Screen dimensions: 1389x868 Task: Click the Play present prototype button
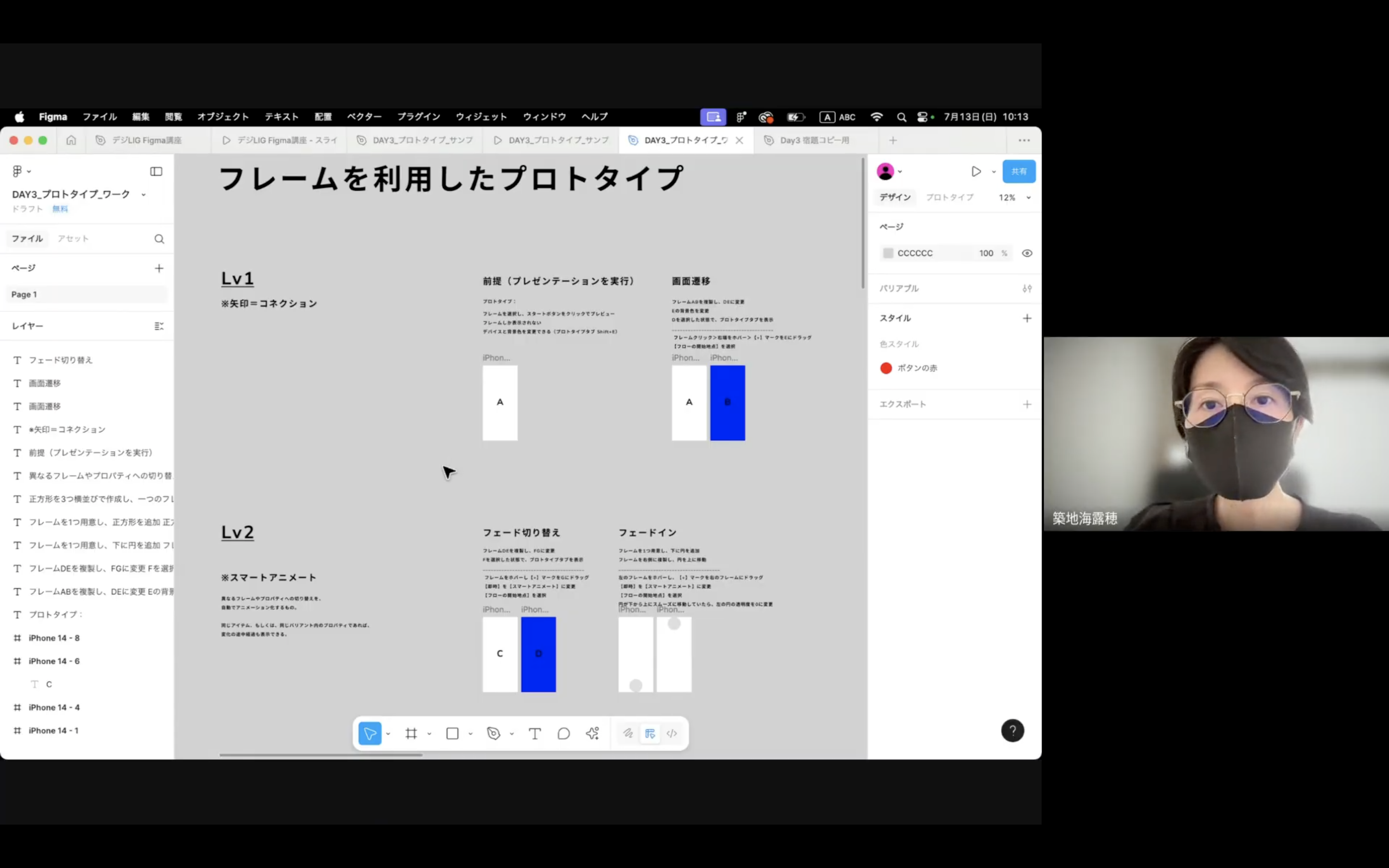pos(976,171)
